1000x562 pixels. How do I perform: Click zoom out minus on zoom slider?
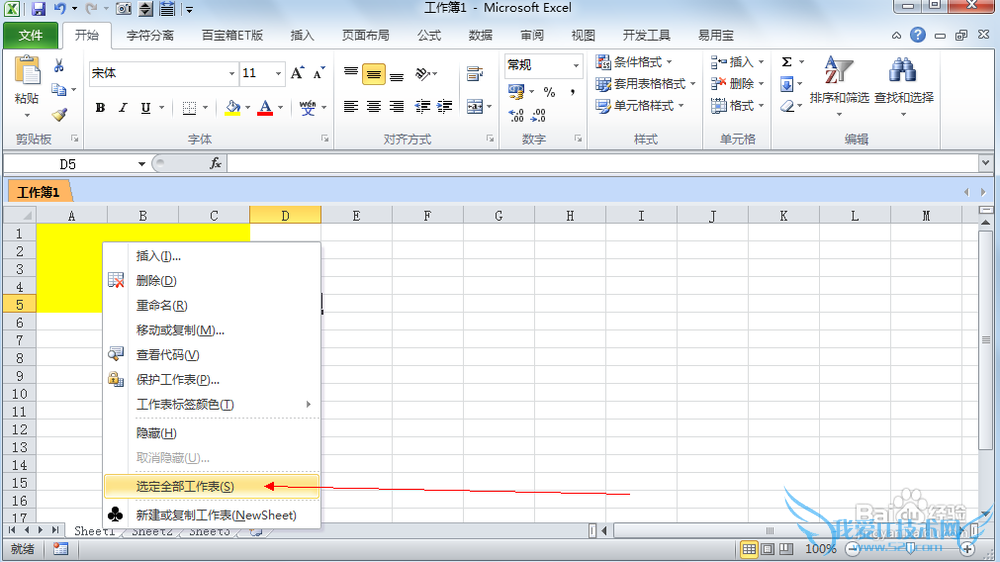pyautogui.click(x=853, y=549)
